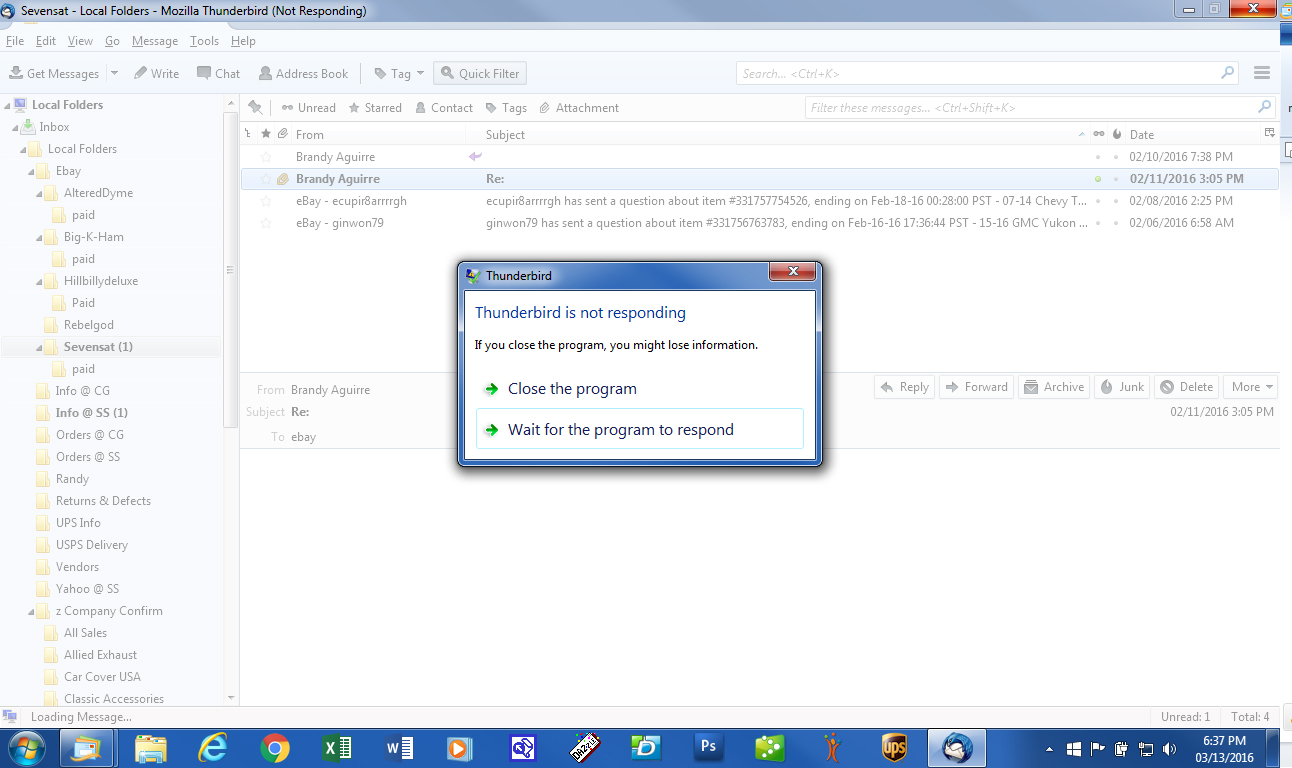
Task: Collapse the Hillbillydeluxe folder
Action: coord(39,281)
